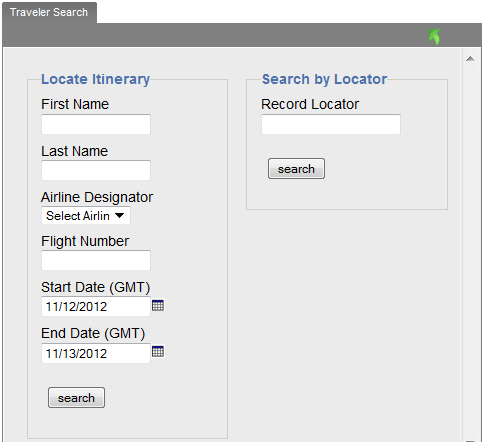
Task: Click search button under Locate Itinerary
Action: coord(76,398)
